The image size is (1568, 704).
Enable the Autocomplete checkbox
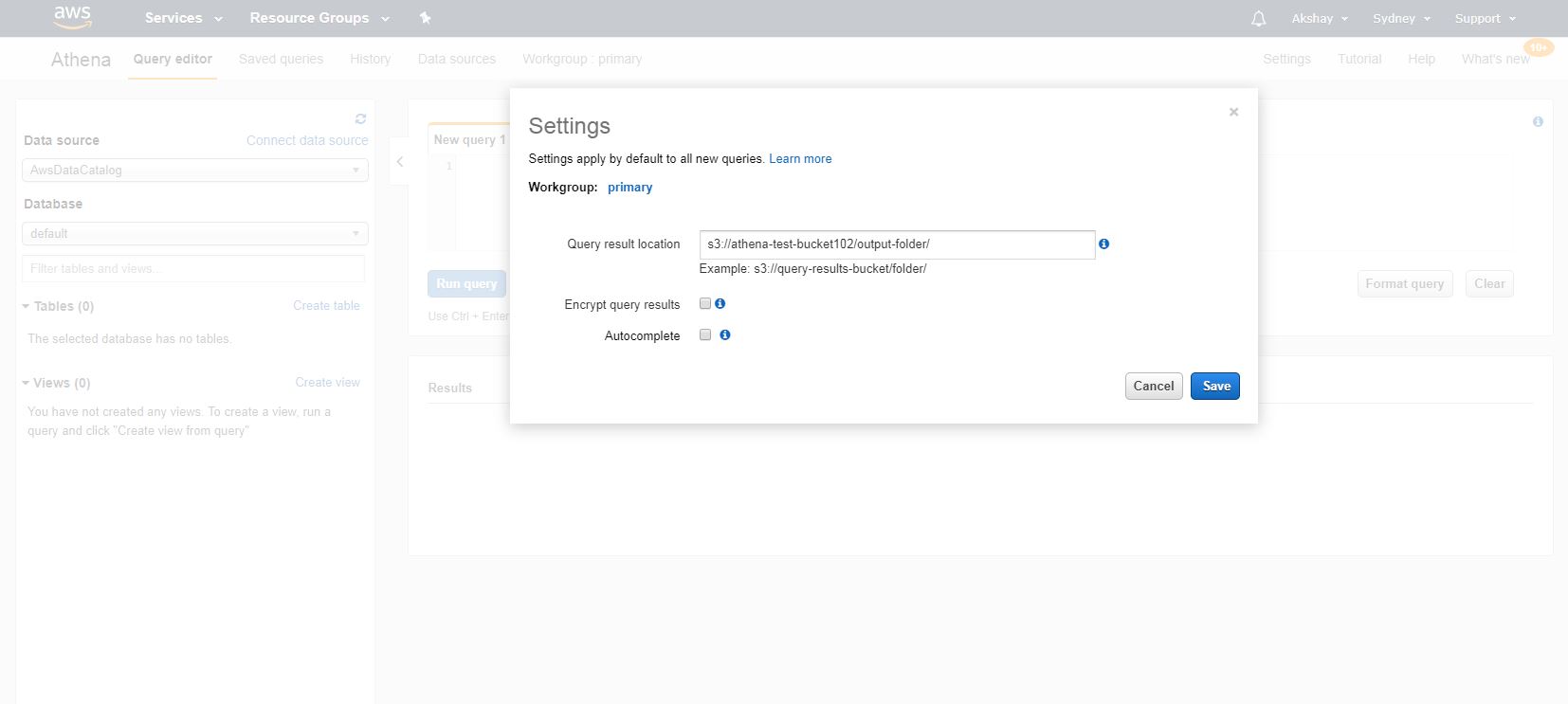(705, 334)
